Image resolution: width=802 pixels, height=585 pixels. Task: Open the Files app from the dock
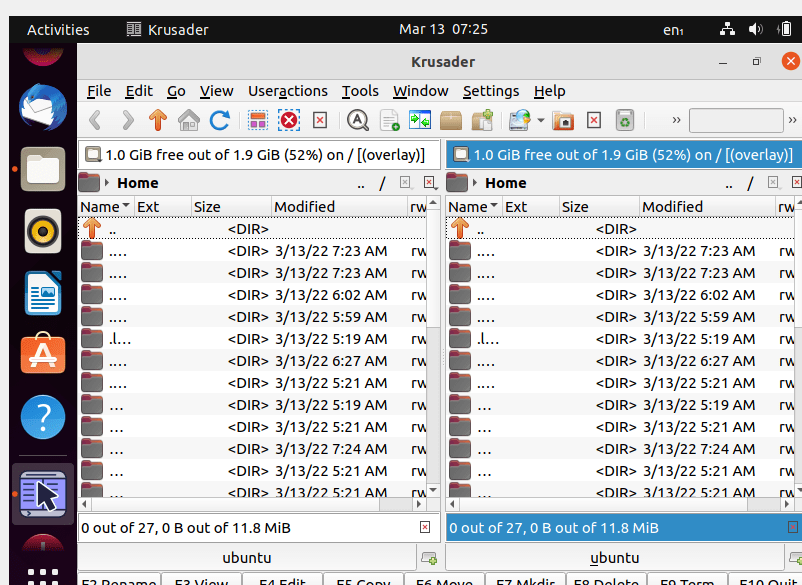pos(43,169)
